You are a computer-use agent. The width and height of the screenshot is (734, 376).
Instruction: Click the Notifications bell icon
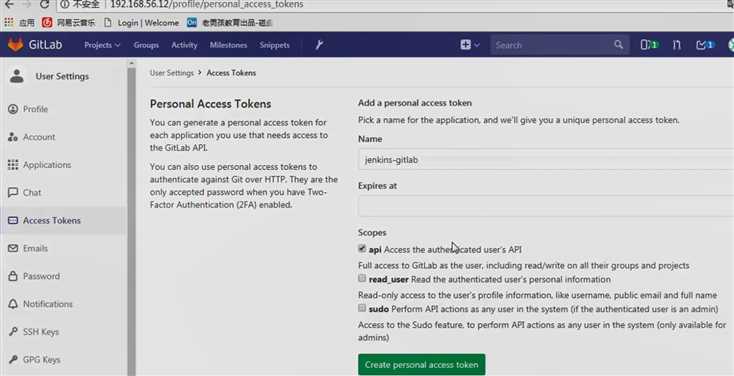13,304
